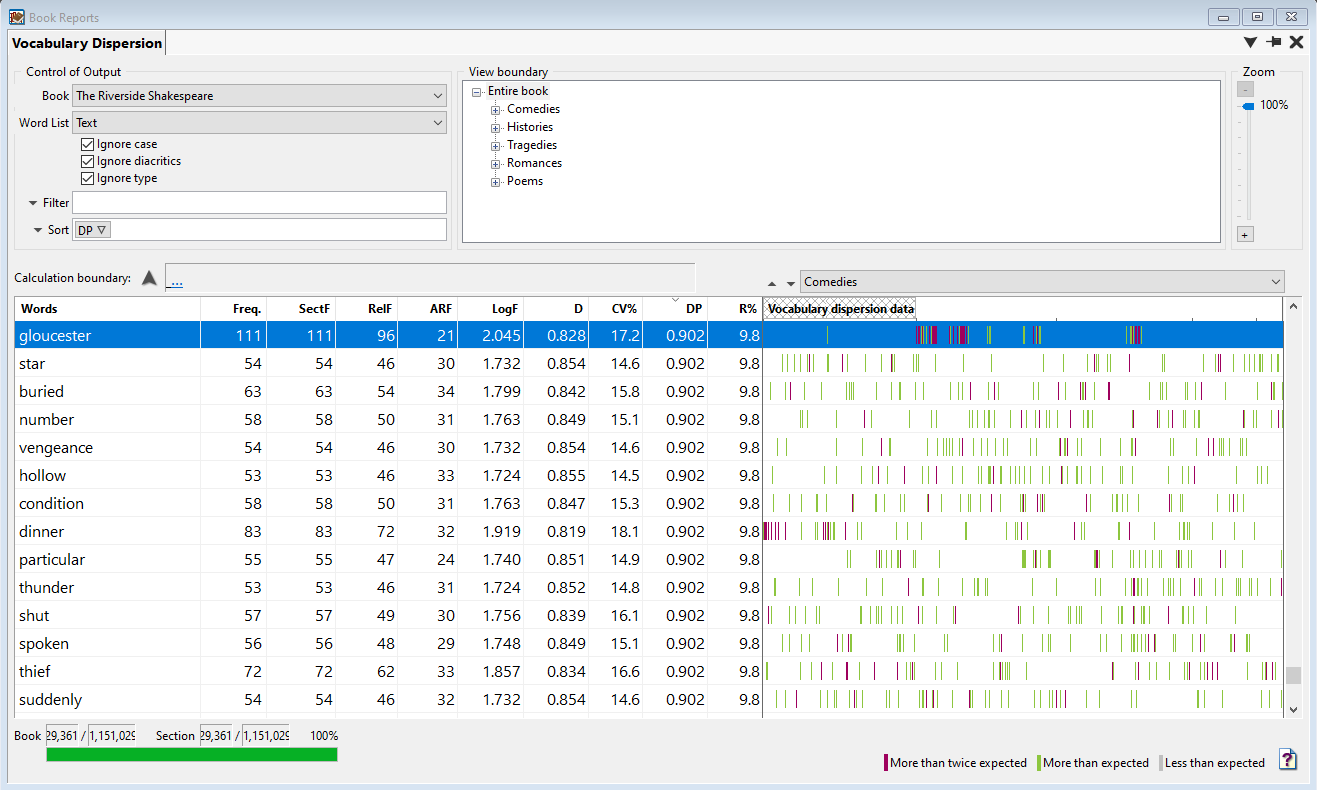Uncheck the Ignore case checkbox
This screenshot has height=790, width=1317.
[88, 144]
